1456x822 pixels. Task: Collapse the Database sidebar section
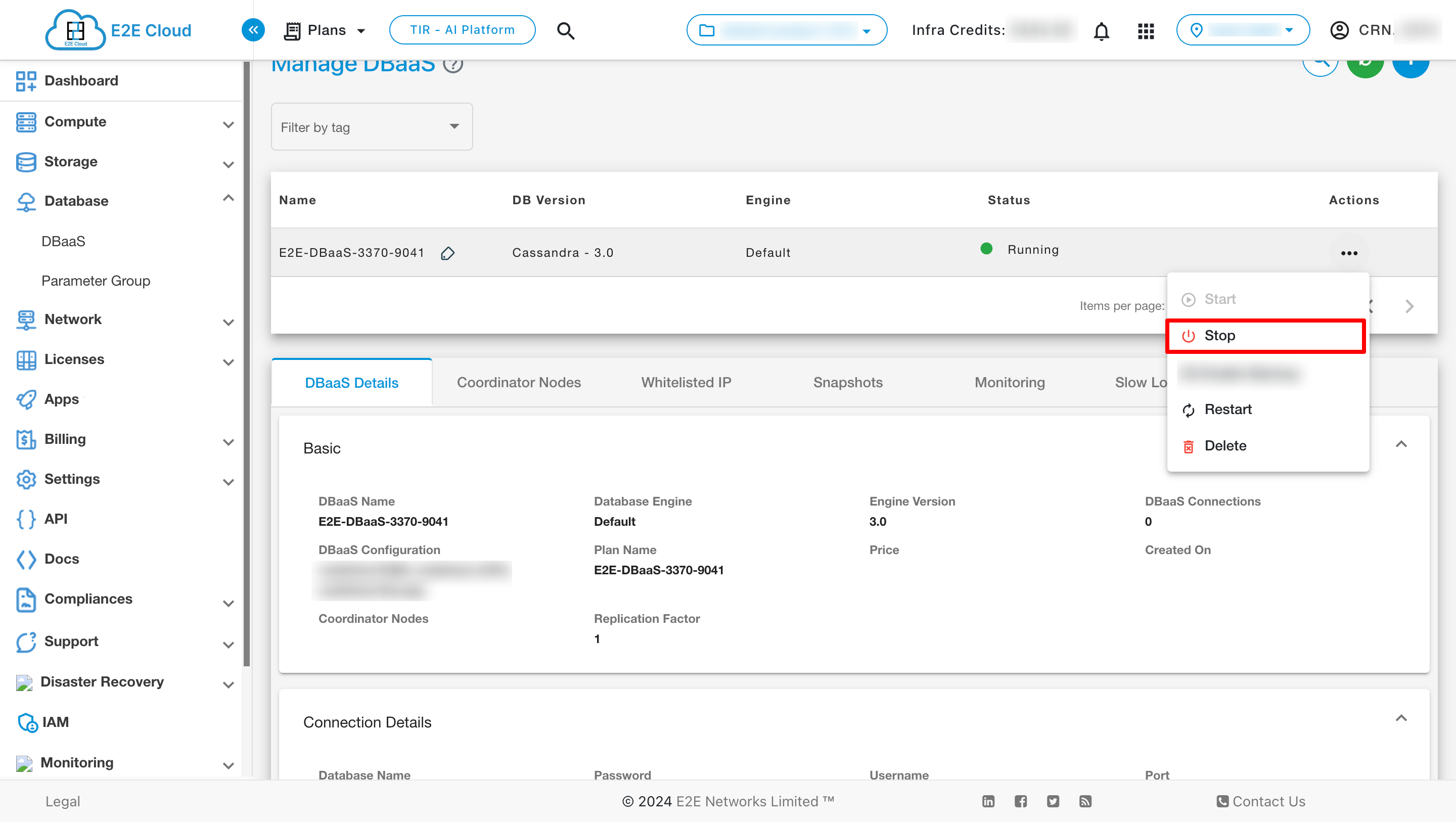point(229,199)
